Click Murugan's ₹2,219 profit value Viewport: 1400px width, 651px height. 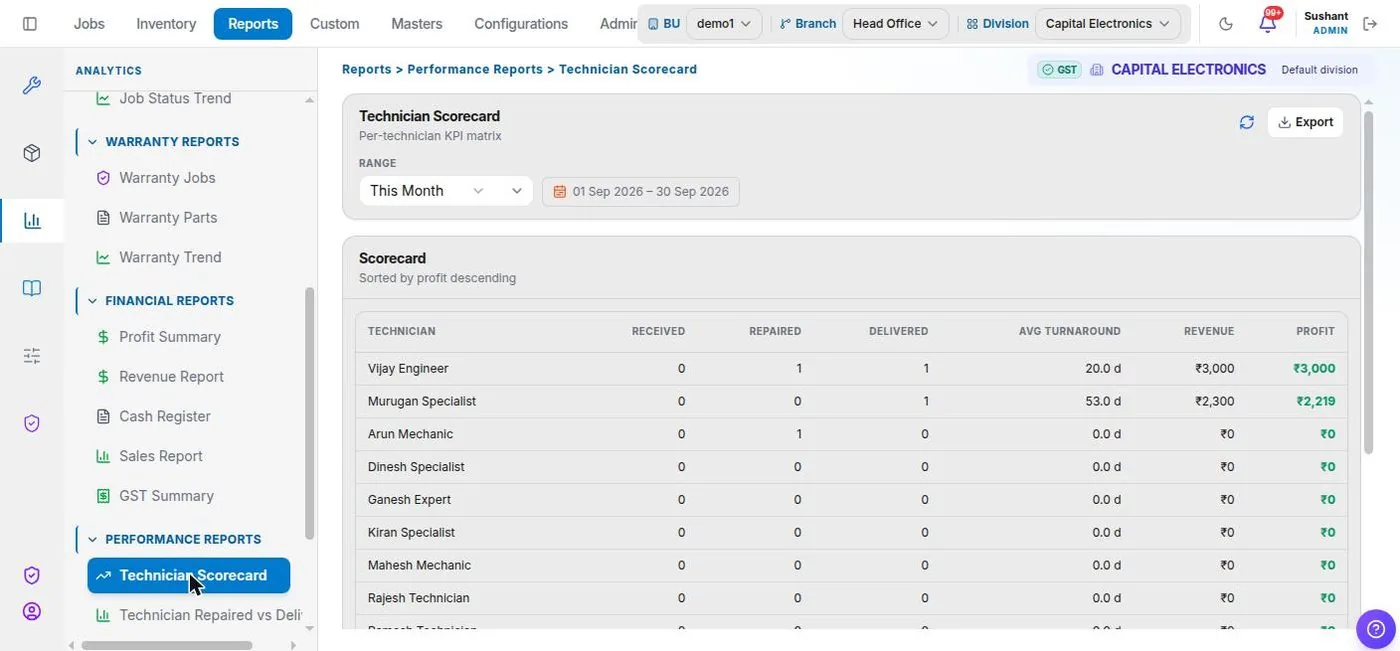1315,401
